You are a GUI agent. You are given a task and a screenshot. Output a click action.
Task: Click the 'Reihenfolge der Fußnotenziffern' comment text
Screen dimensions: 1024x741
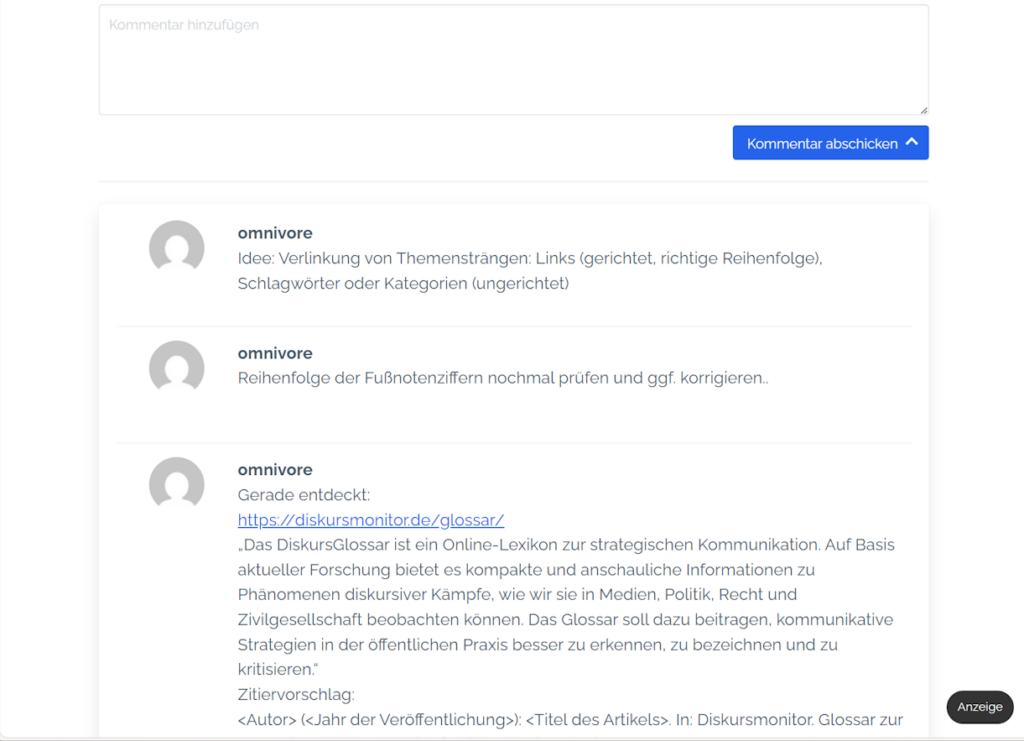tap(503, 378)
